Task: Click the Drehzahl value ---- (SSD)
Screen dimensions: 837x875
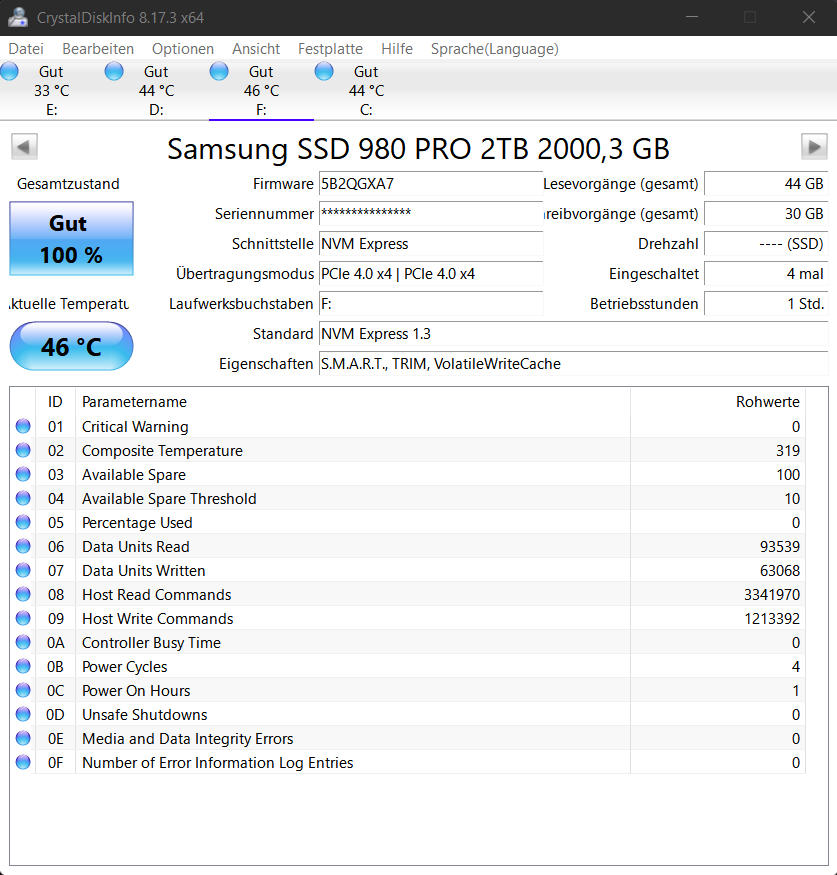Action: pyautogui.click(x=766, y=244)
